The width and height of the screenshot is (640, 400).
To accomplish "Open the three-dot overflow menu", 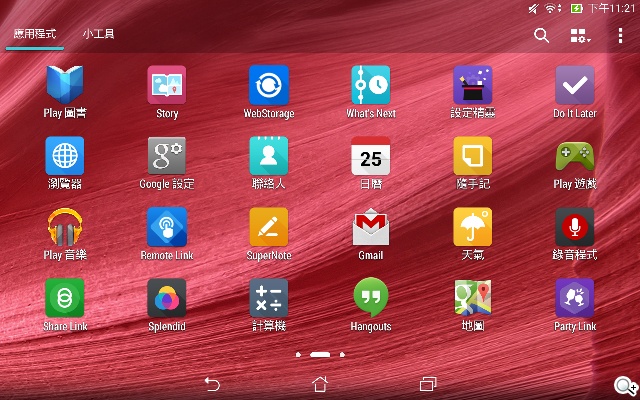I will [620, 36].
